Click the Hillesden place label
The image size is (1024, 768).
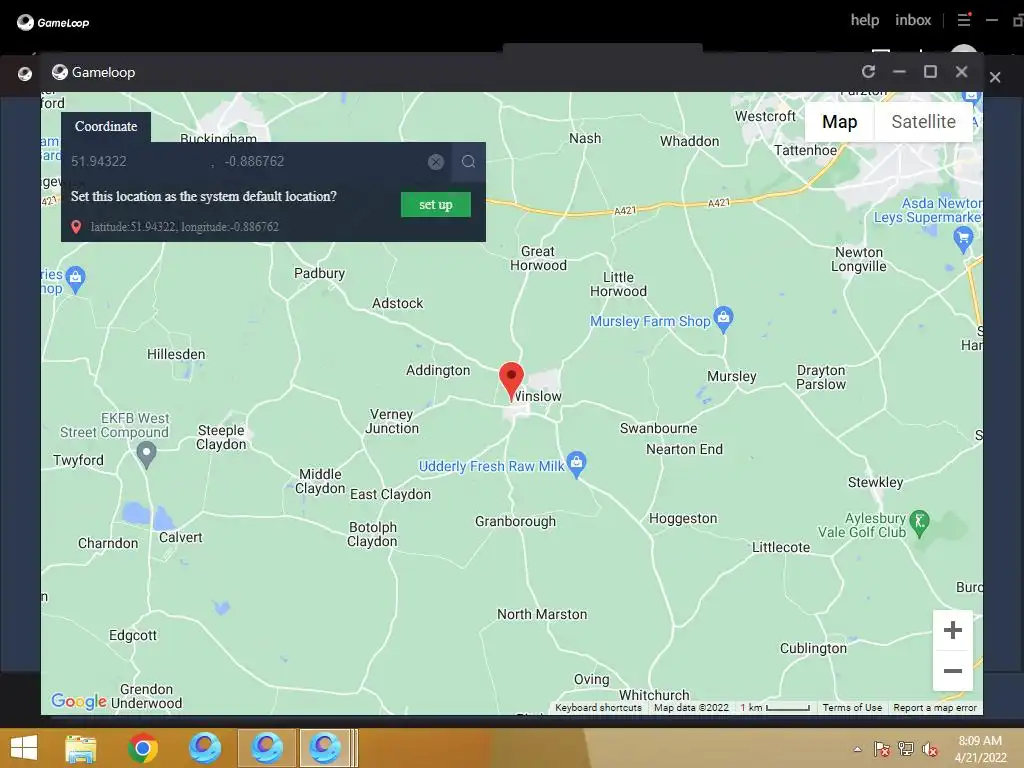pos(176,354)
